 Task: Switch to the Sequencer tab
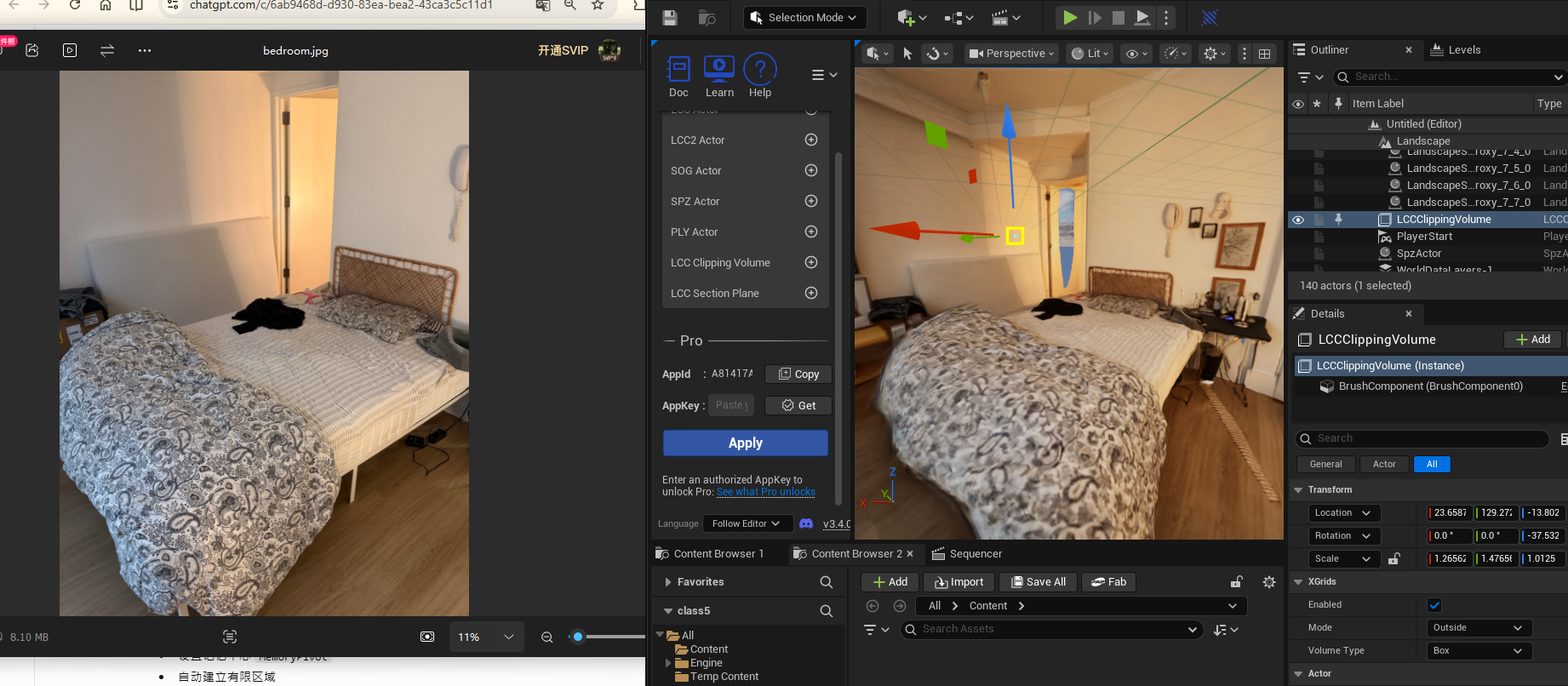[967, 554]
